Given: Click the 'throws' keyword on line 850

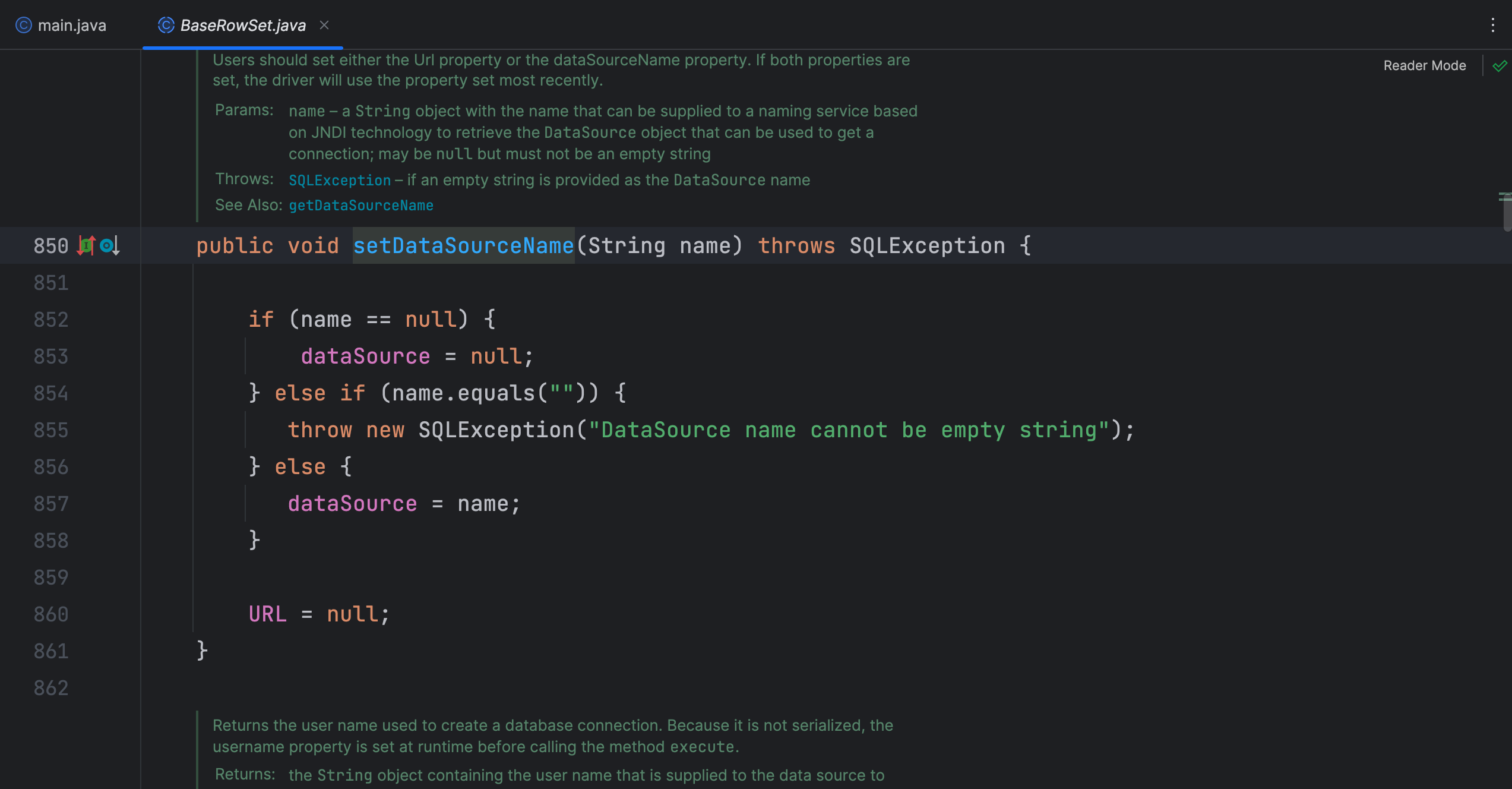Looking at the screenshot, I should pos(796,245).
